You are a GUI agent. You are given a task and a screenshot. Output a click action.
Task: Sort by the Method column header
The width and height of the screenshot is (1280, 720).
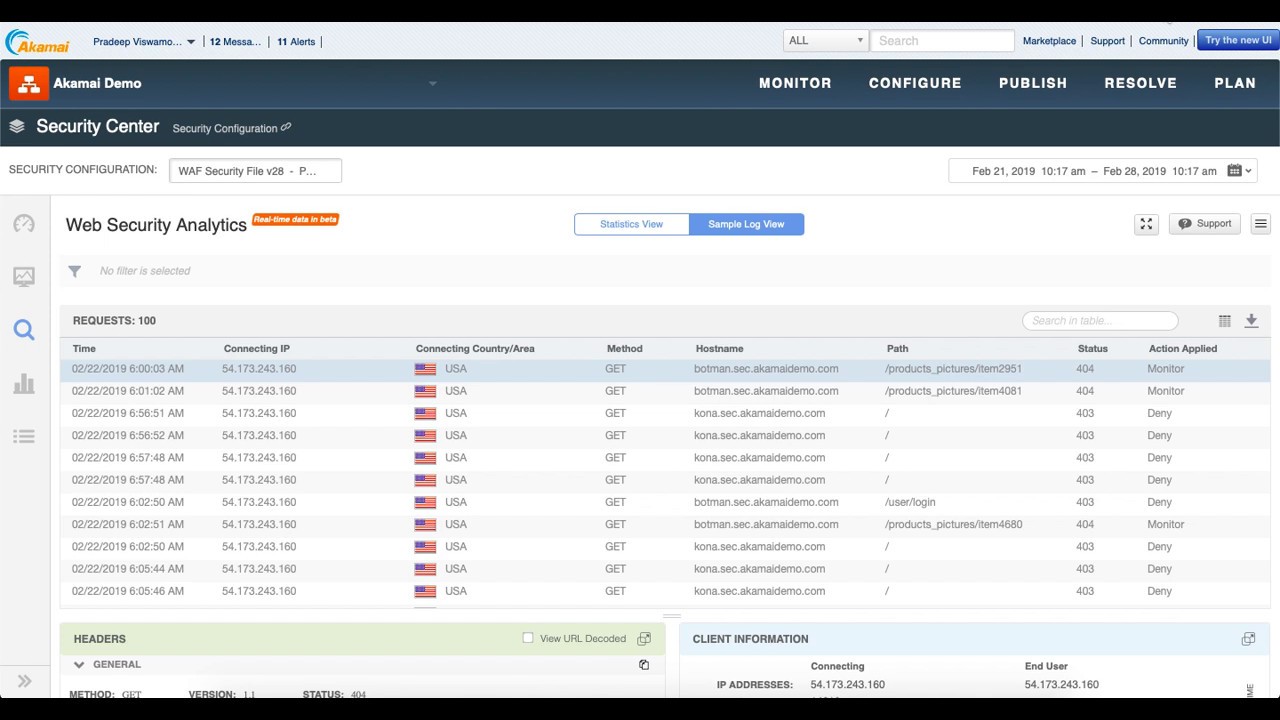click(x=625, y=349)
